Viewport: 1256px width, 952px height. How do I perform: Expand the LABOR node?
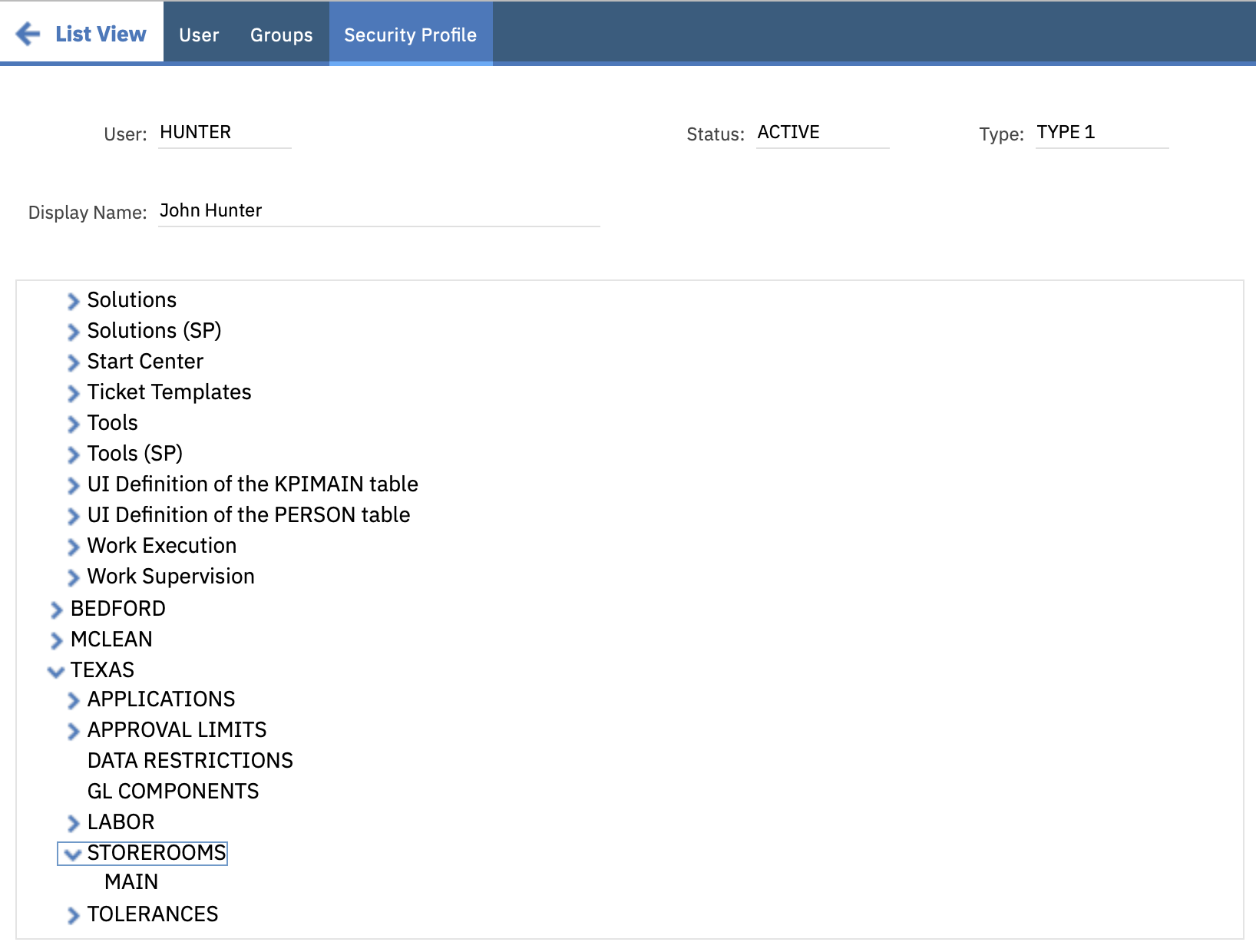(x=72, y=823)
